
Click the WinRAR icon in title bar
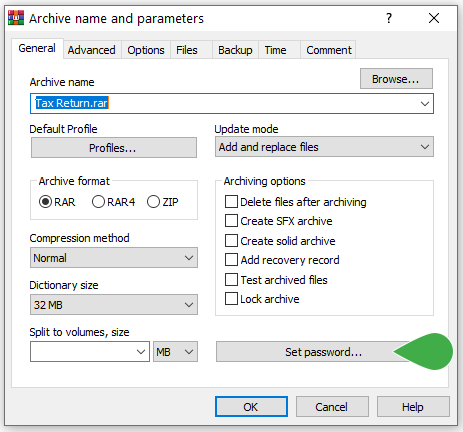16,18
